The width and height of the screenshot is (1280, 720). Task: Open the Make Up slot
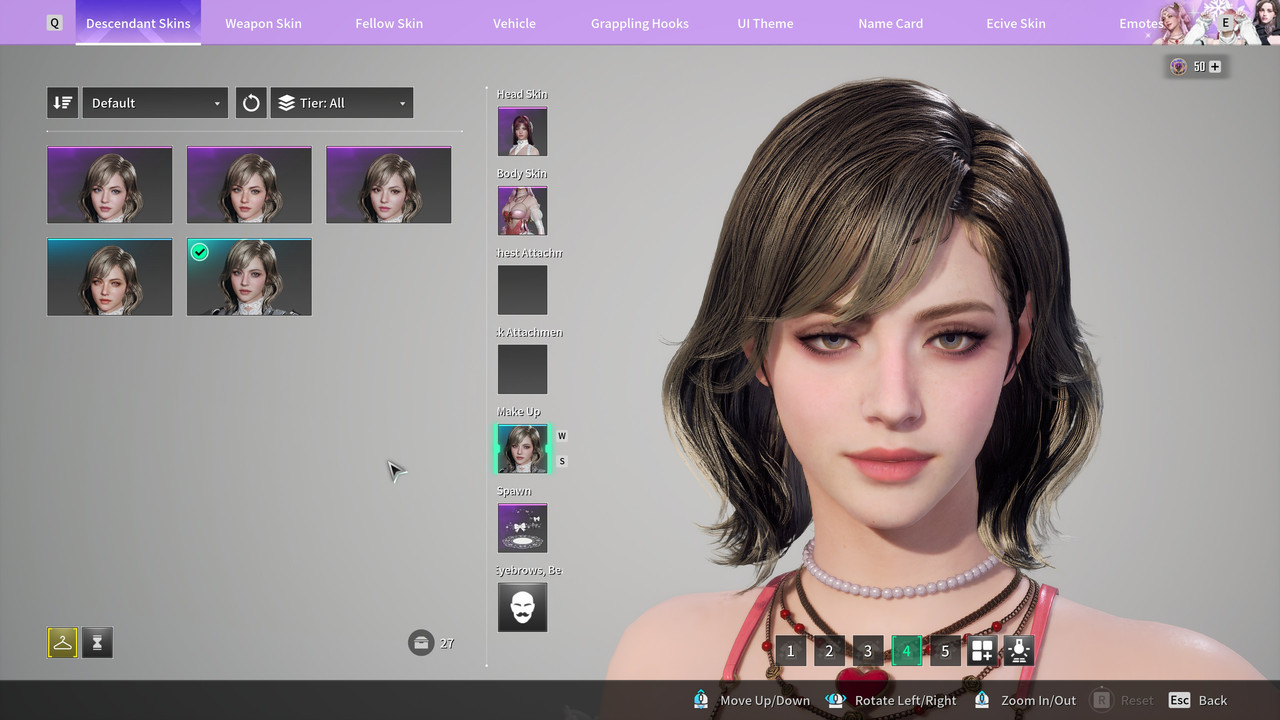(x=522, y=449)
